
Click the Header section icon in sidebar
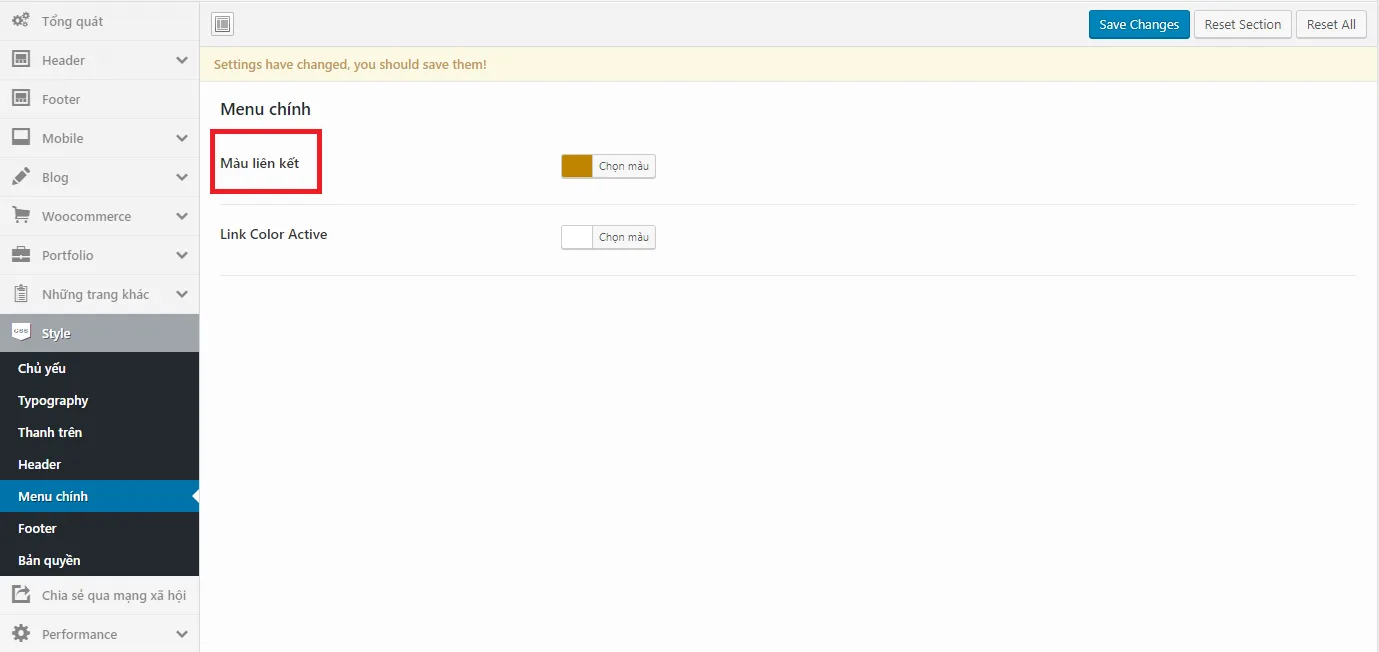coord(20,60)
